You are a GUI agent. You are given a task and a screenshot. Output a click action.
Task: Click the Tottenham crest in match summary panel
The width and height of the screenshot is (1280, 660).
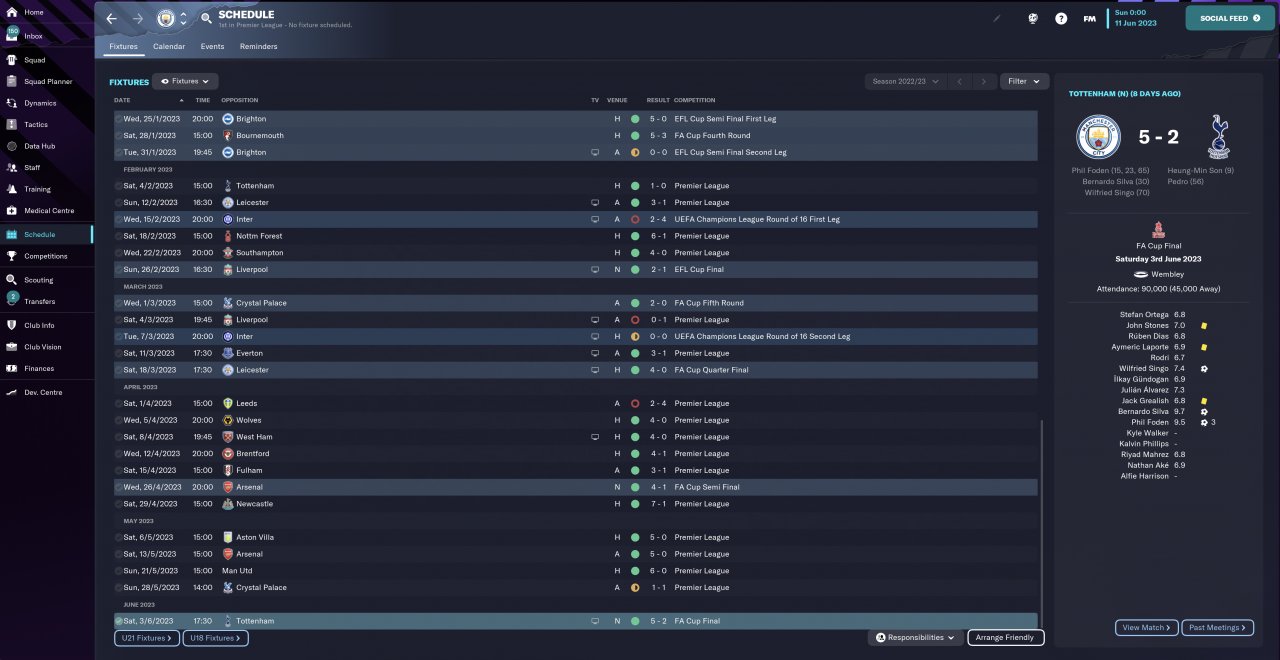pyautogui.click(x=1218, y=137)
